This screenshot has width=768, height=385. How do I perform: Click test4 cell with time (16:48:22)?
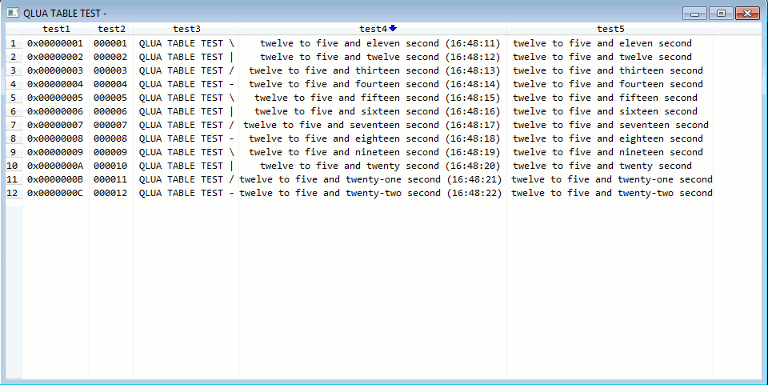pyautogui.click(x=372, y=193)
